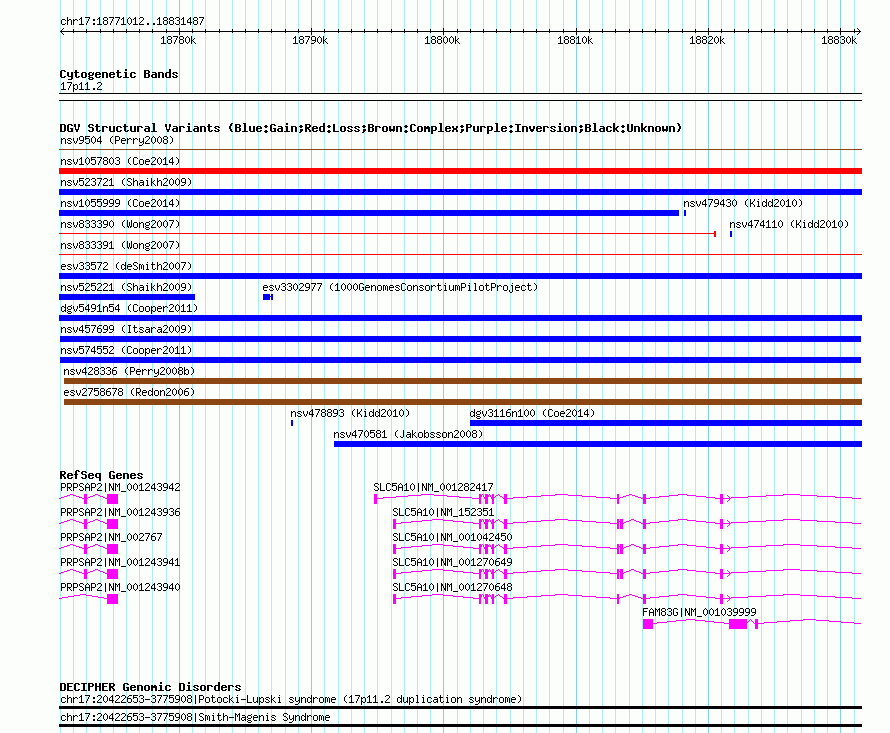Click the small nsv474110 gain marker

coord(731,234)
